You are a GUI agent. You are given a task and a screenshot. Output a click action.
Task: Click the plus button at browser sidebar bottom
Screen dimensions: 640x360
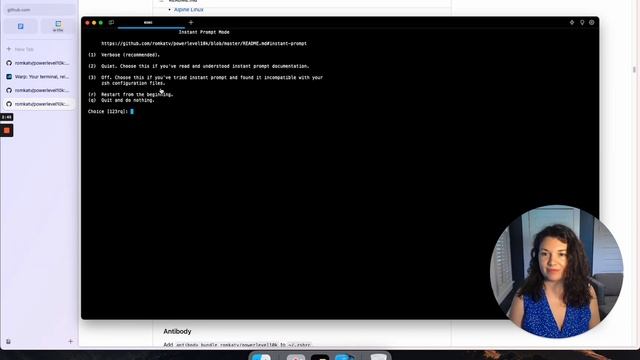click(70, 341)
